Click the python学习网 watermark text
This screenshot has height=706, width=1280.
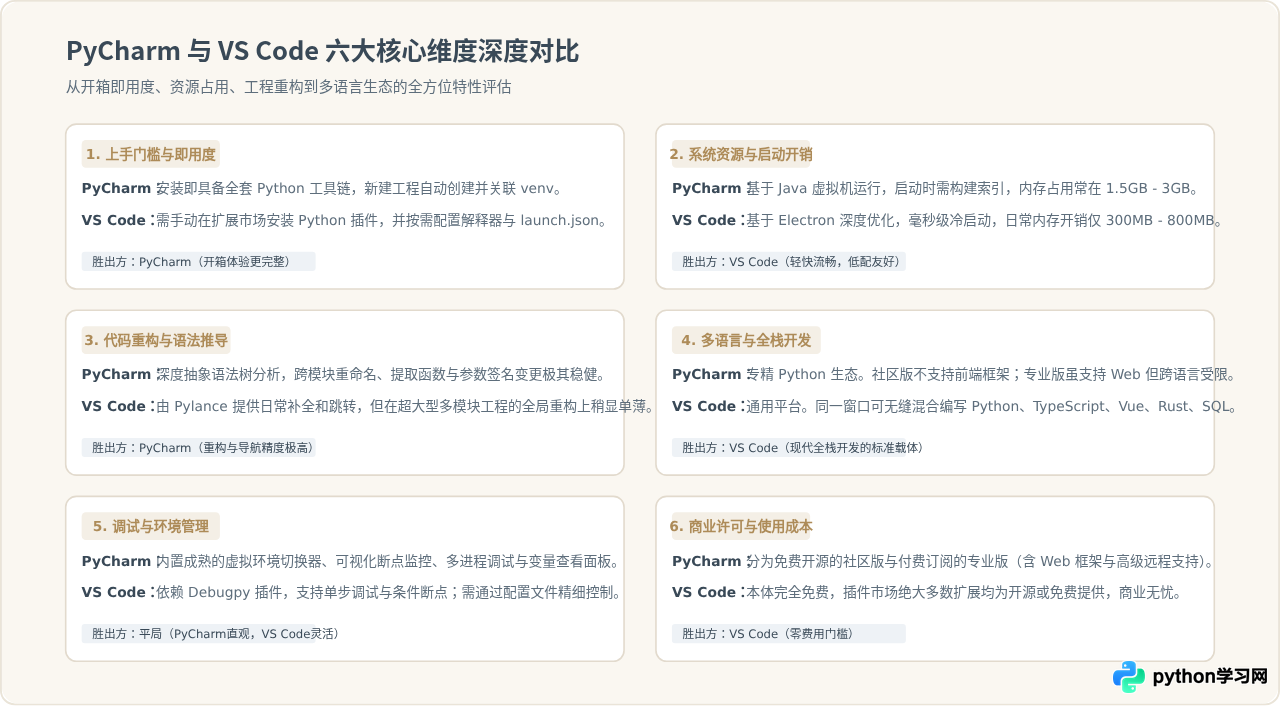coord(1210,677)
